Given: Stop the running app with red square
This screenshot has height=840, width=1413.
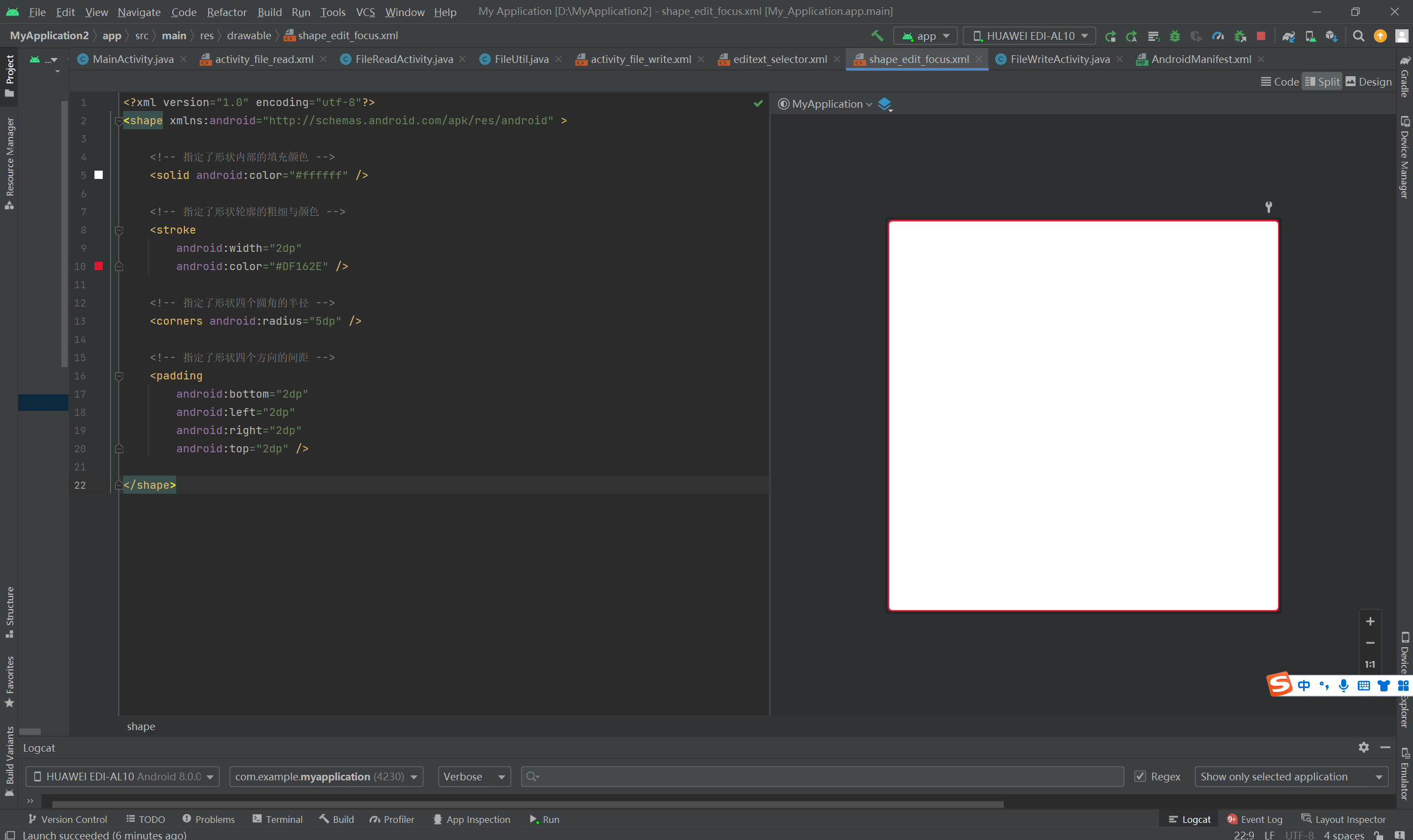Looking at the screenshot, I should 1261,36.
